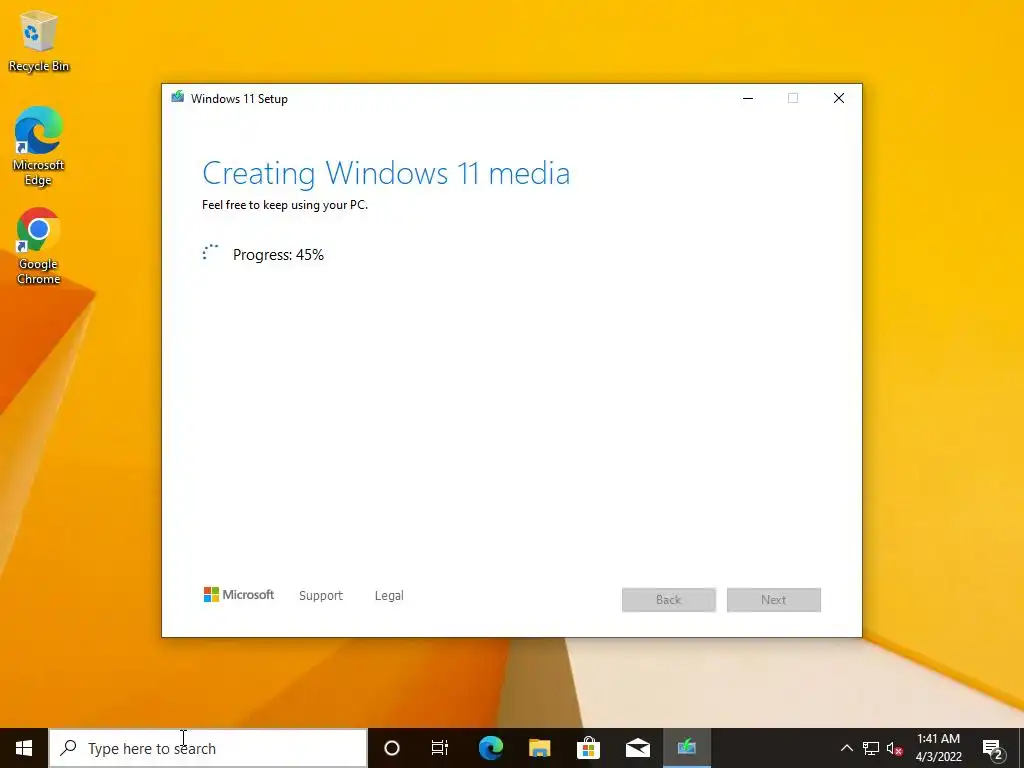Click the progress spinner animation
Image resolution: width=1024 pixels, height=768 pixels.
210,253
